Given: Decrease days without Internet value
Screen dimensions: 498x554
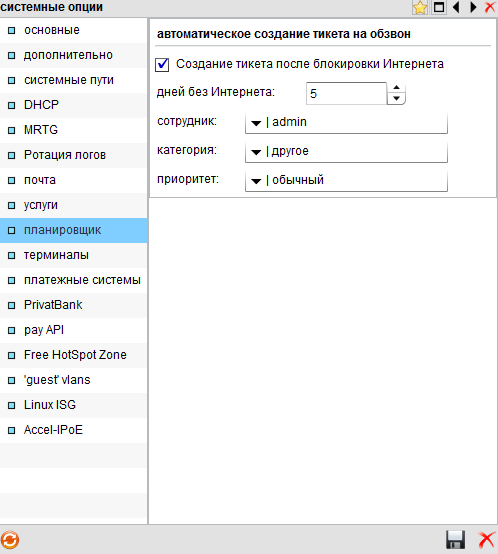Looking at the screenshot, I should [x=396, y=99].
